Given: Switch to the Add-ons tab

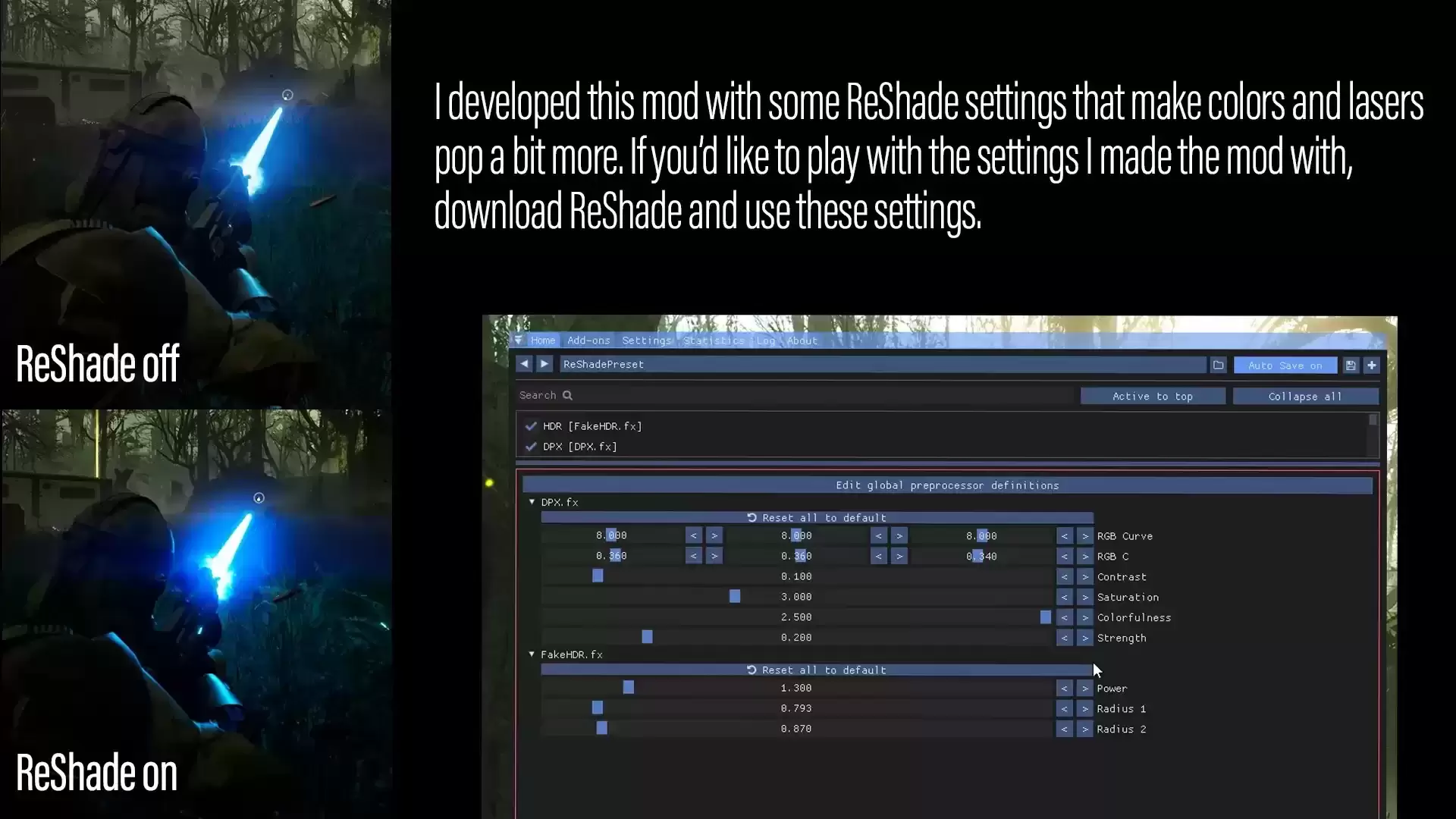Looking at the screenshot, I should (x=588, y=340).
